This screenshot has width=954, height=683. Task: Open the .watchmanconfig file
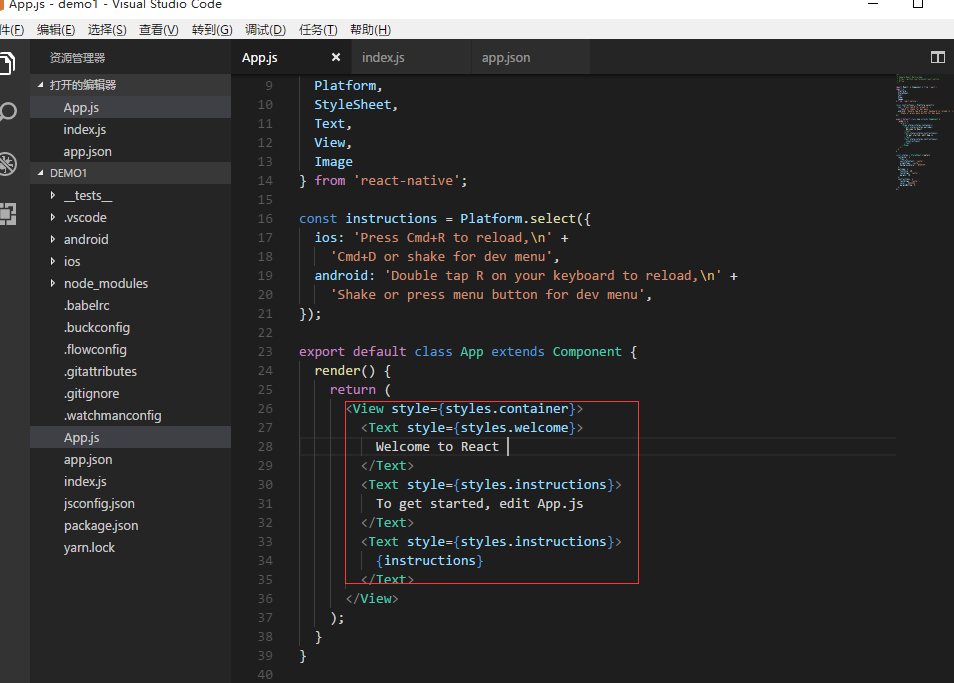[130, 415]
